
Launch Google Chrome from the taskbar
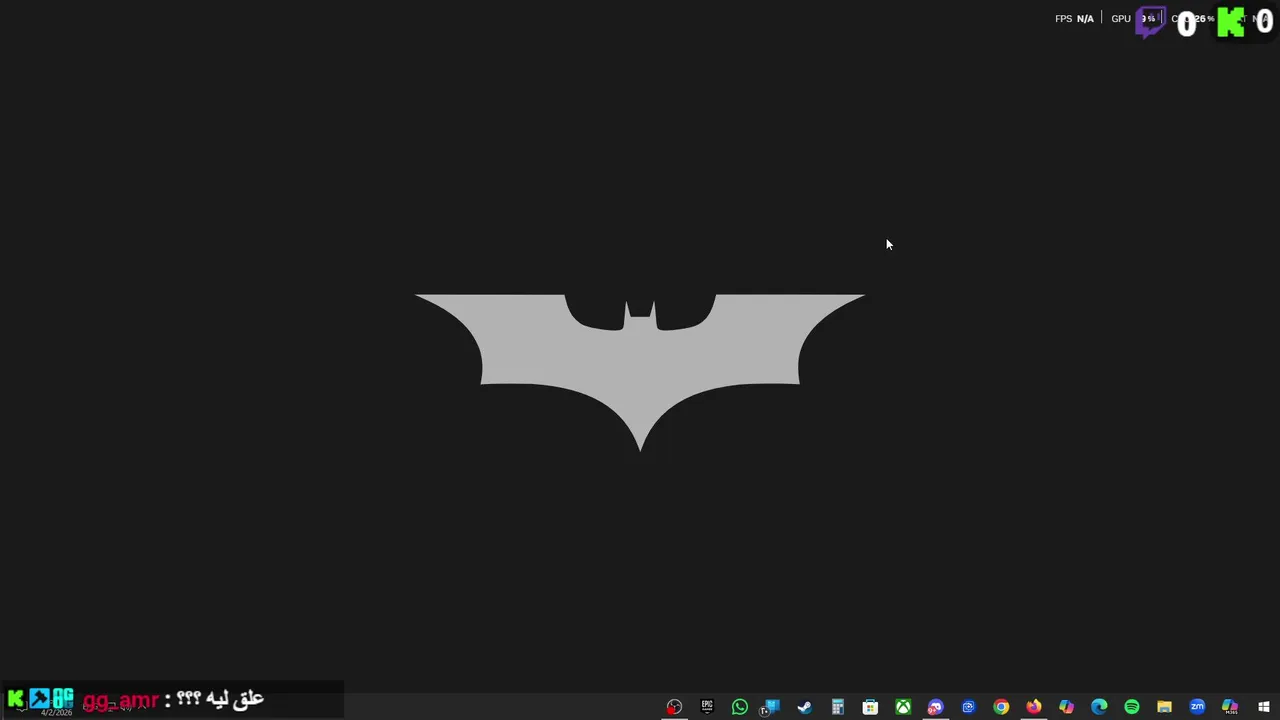tap(1001, 707)
